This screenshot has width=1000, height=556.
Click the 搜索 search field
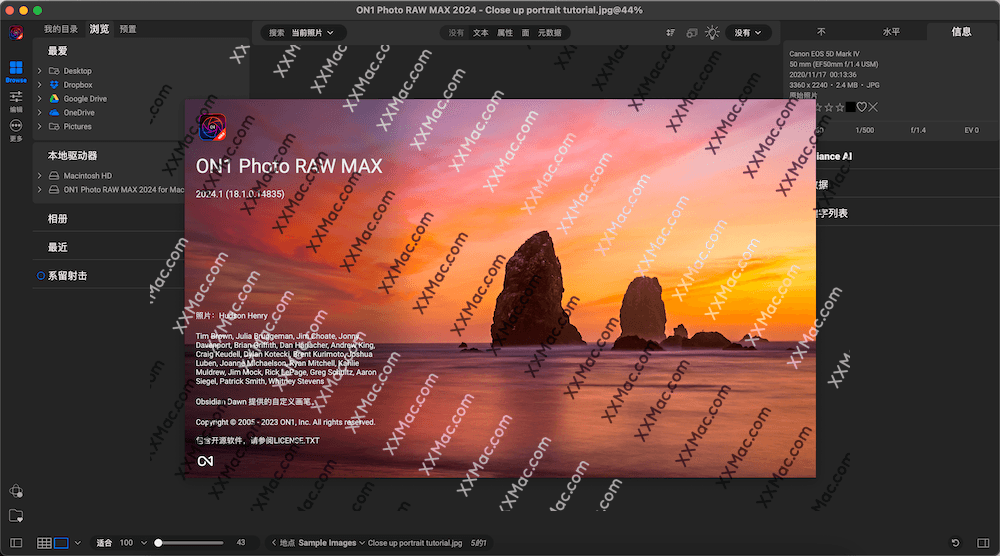[x=277, y=33]
